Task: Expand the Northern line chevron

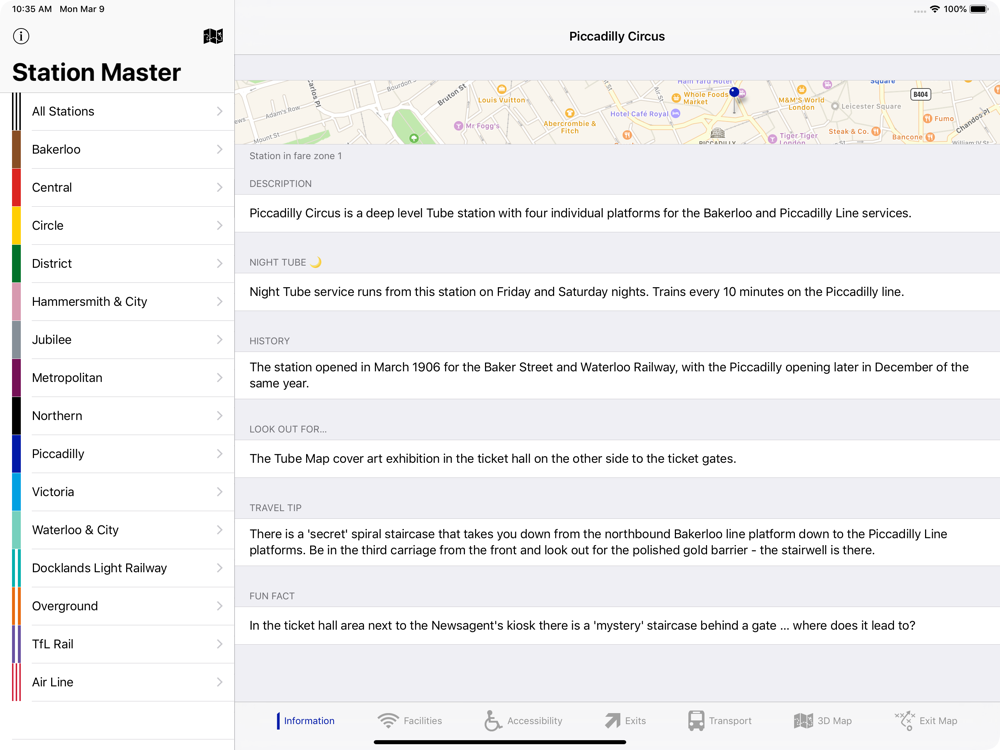Action: (x=219, y=416)
